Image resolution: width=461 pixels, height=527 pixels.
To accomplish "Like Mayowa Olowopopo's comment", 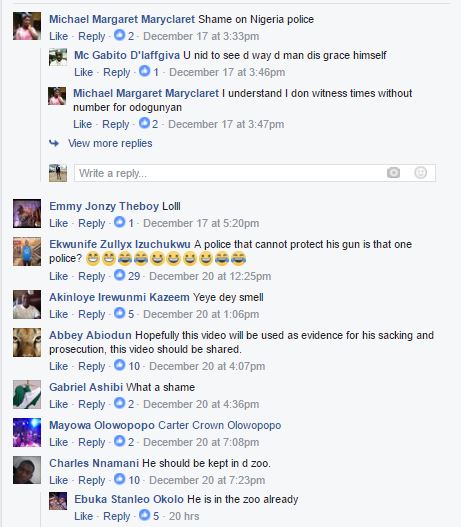I will pyautogui.click(x=58, y=442).
